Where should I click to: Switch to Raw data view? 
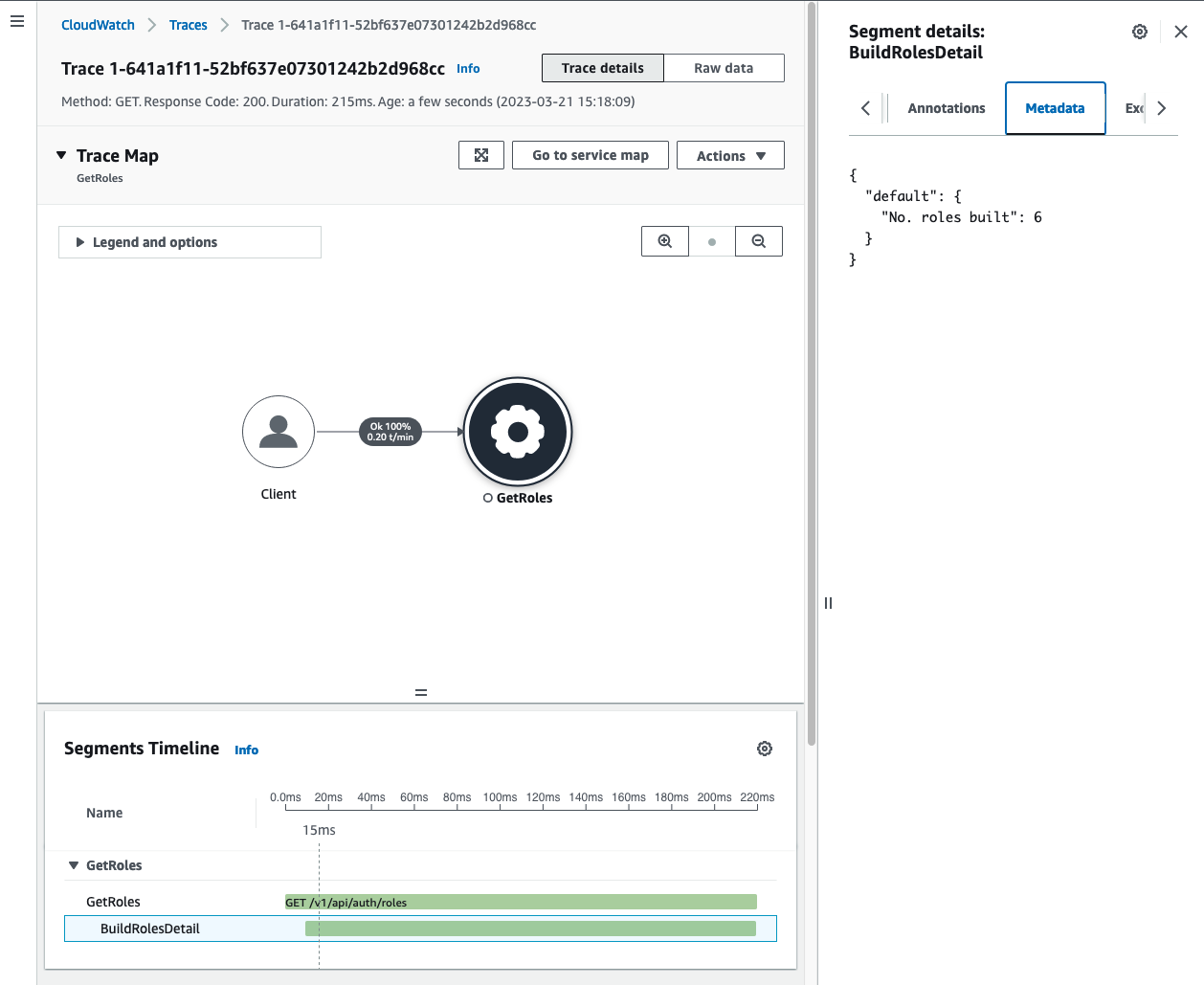[x=724, y=68]
